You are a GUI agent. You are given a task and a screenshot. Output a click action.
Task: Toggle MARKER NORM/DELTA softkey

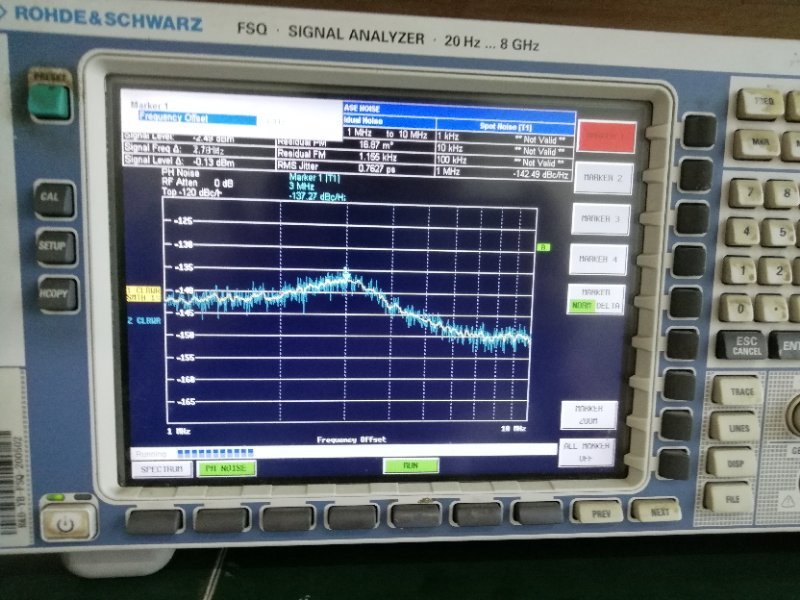pyautogui.click(x=595, y=299)
